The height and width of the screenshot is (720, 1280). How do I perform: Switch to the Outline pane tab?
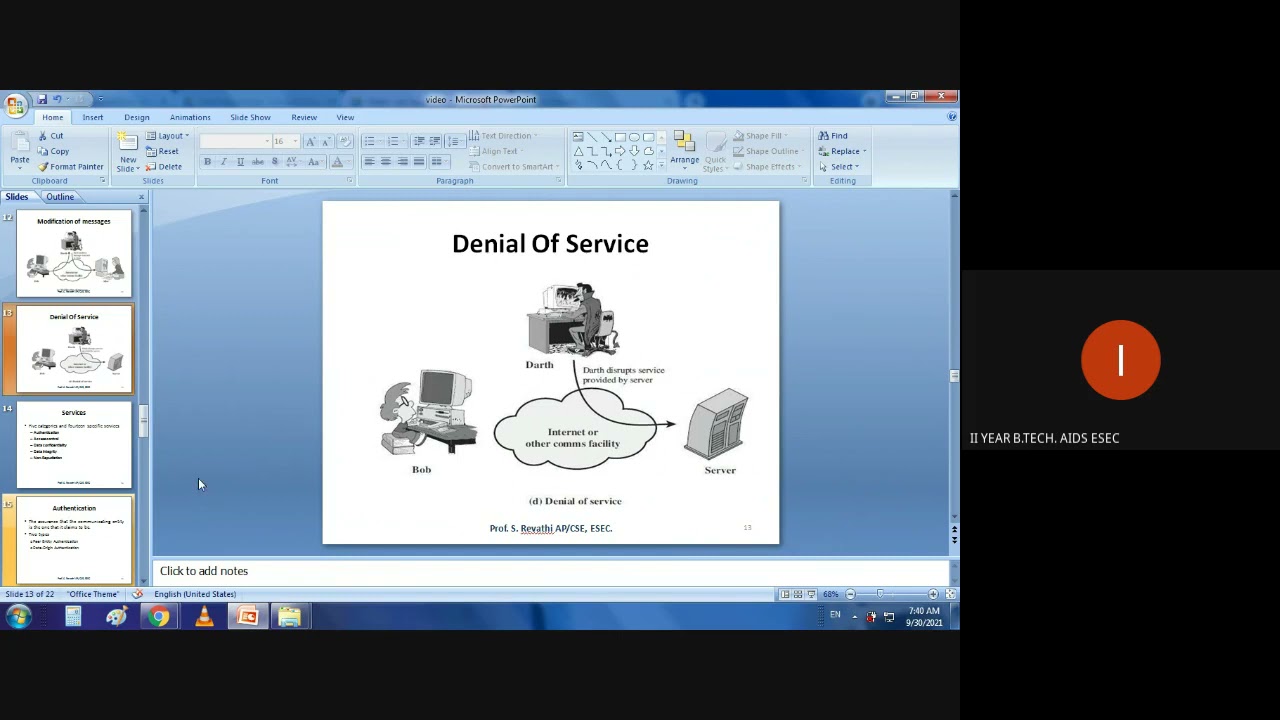60,197
